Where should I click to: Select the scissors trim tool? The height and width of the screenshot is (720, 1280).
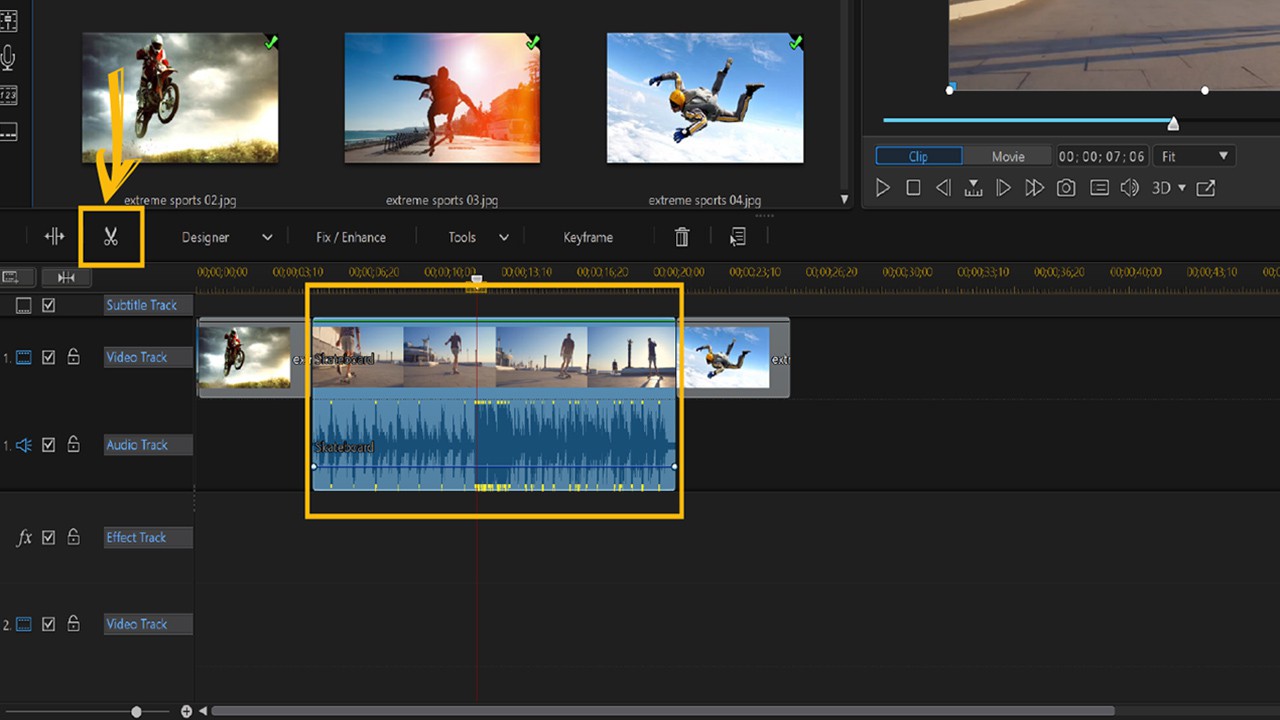coord(111,237)
